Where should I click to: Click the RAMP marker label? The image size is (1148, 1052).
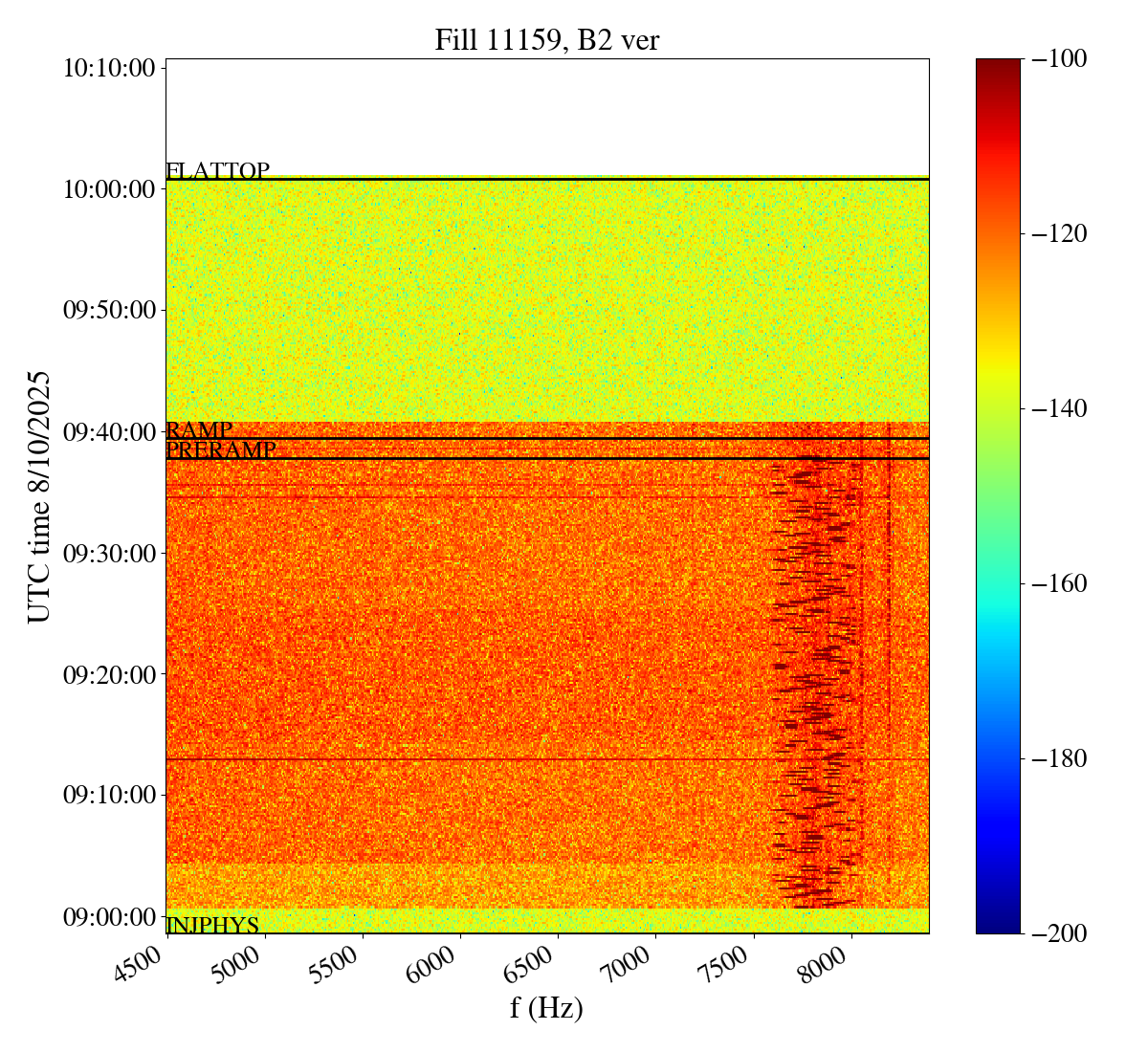click(x=199, y=430)
